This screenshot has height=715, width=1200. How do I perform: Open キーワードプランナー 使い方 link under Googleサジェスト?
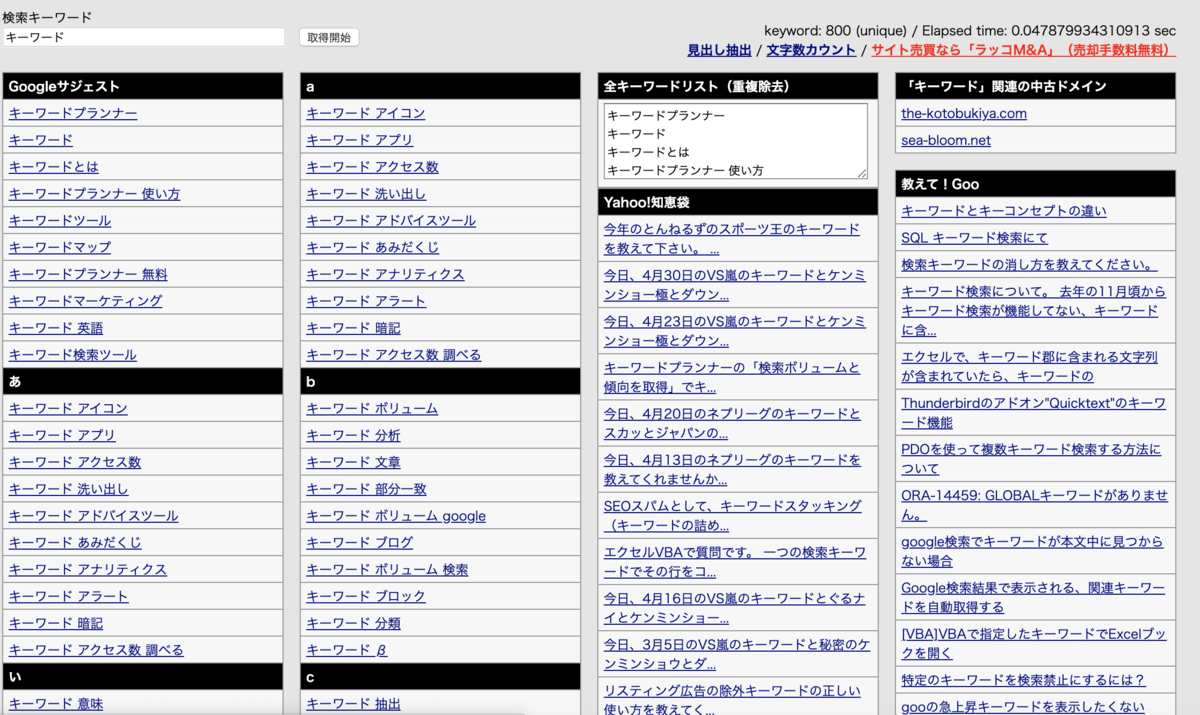tap(94, 194)
